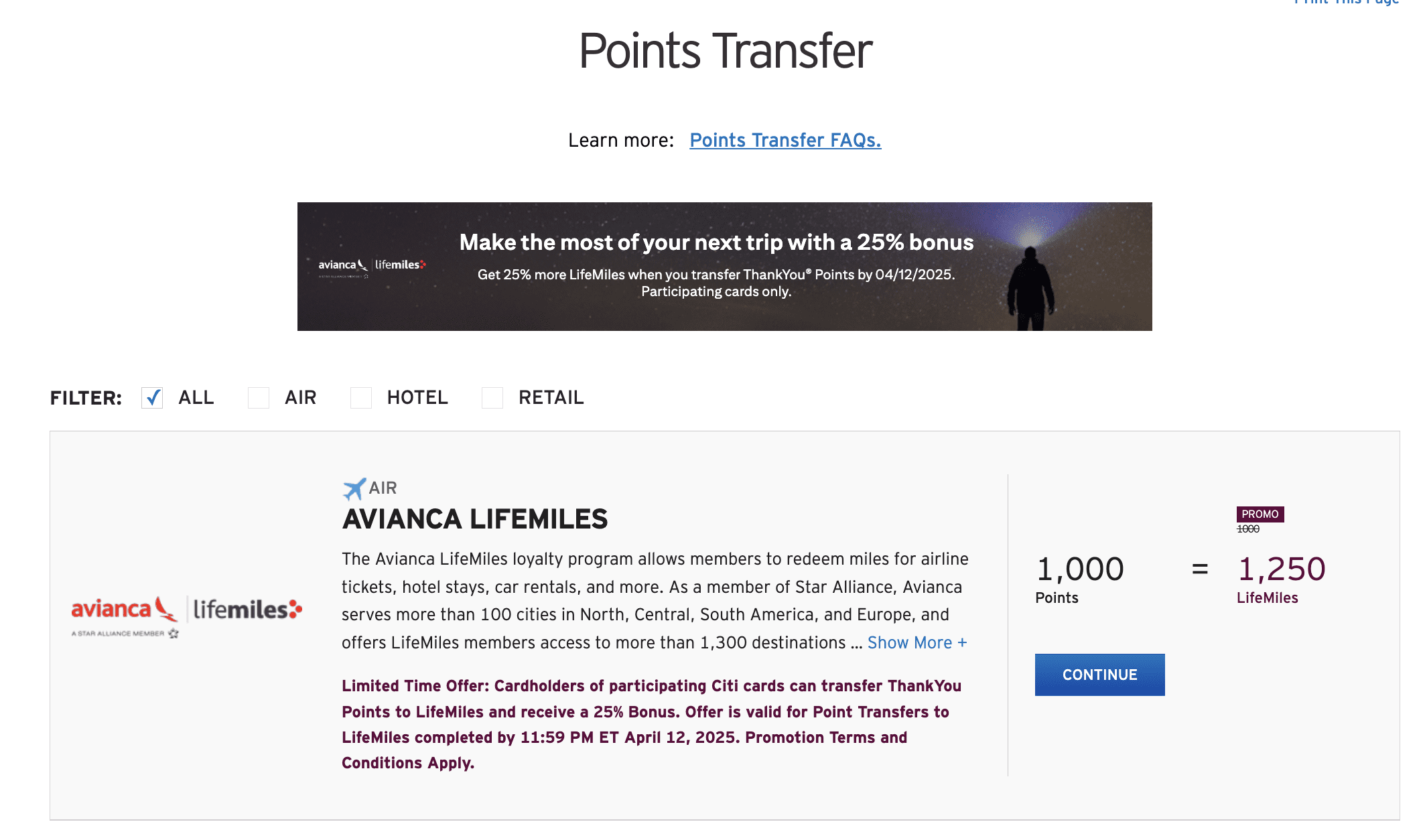Click the equals sign between point values
1423x840 pixels.
1200,569
